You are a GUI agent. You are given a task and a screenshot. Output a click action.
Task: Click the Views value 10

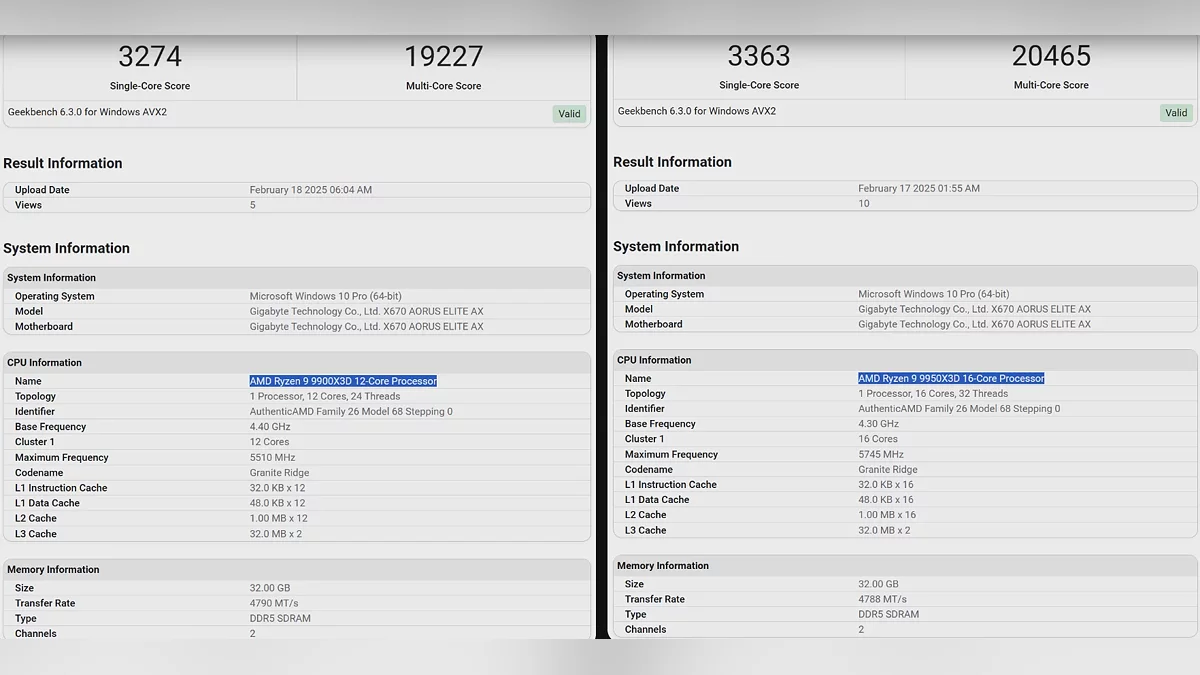(x=864, y=203)
